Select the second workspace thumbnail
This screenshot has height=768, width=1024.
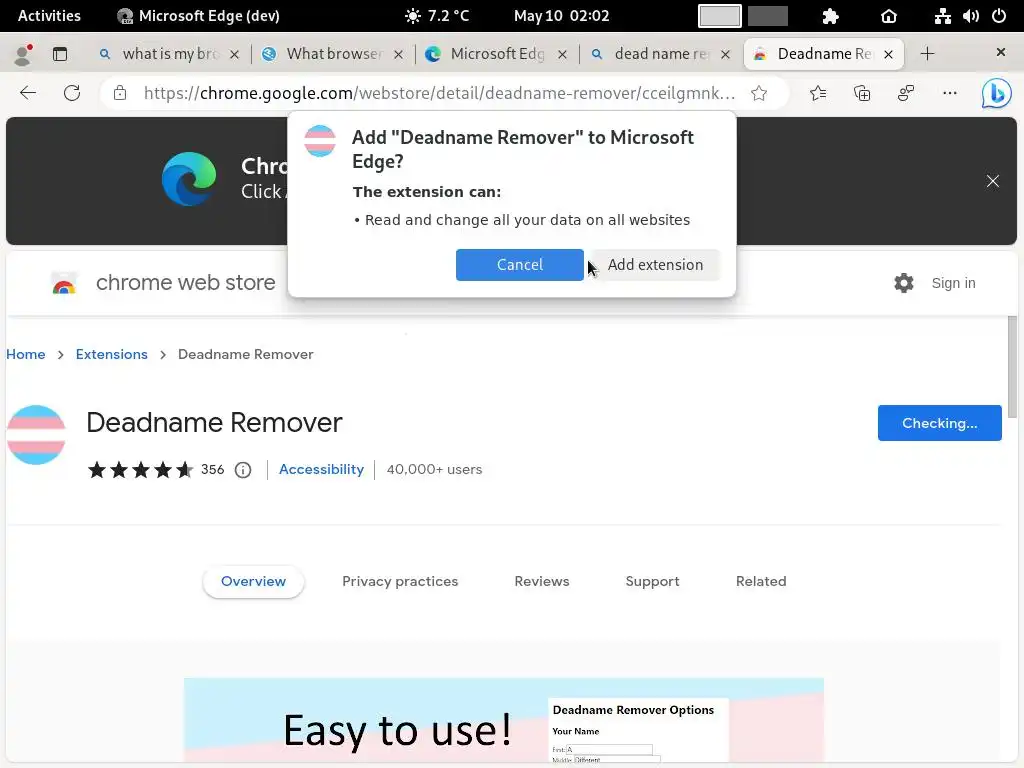pos(767,16)
